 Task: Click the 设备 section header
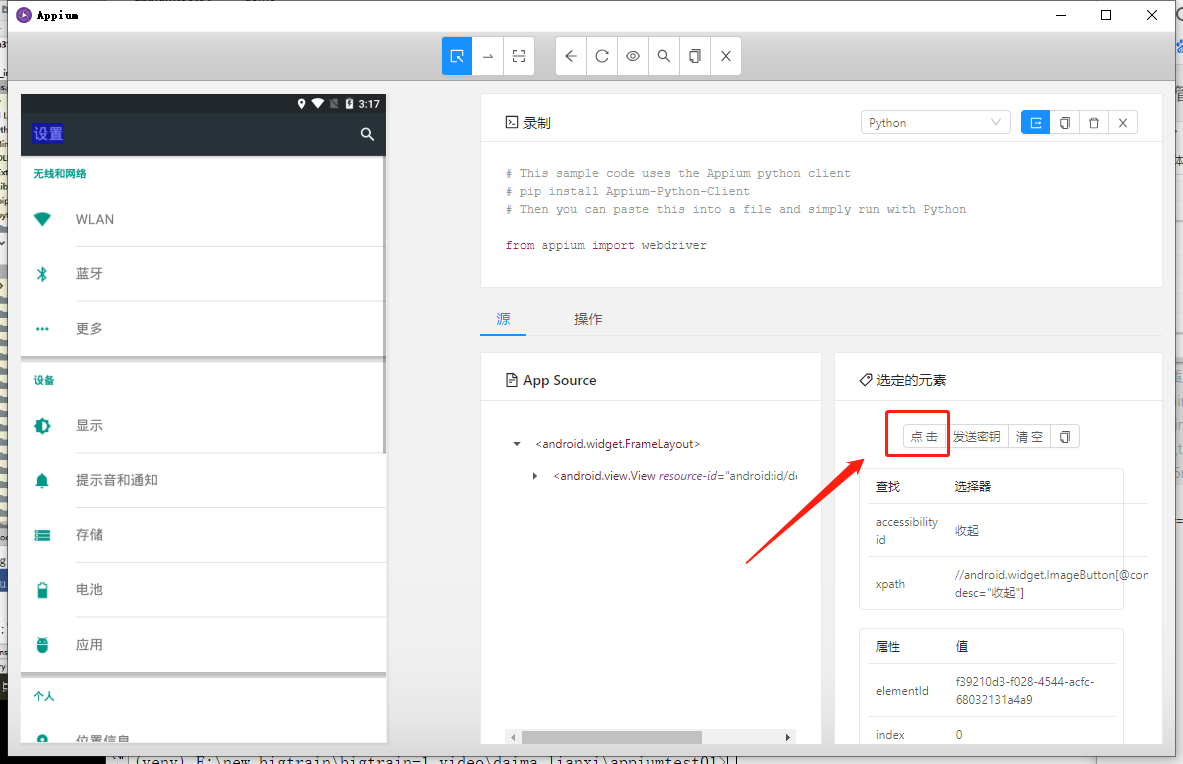click(44, 380)
